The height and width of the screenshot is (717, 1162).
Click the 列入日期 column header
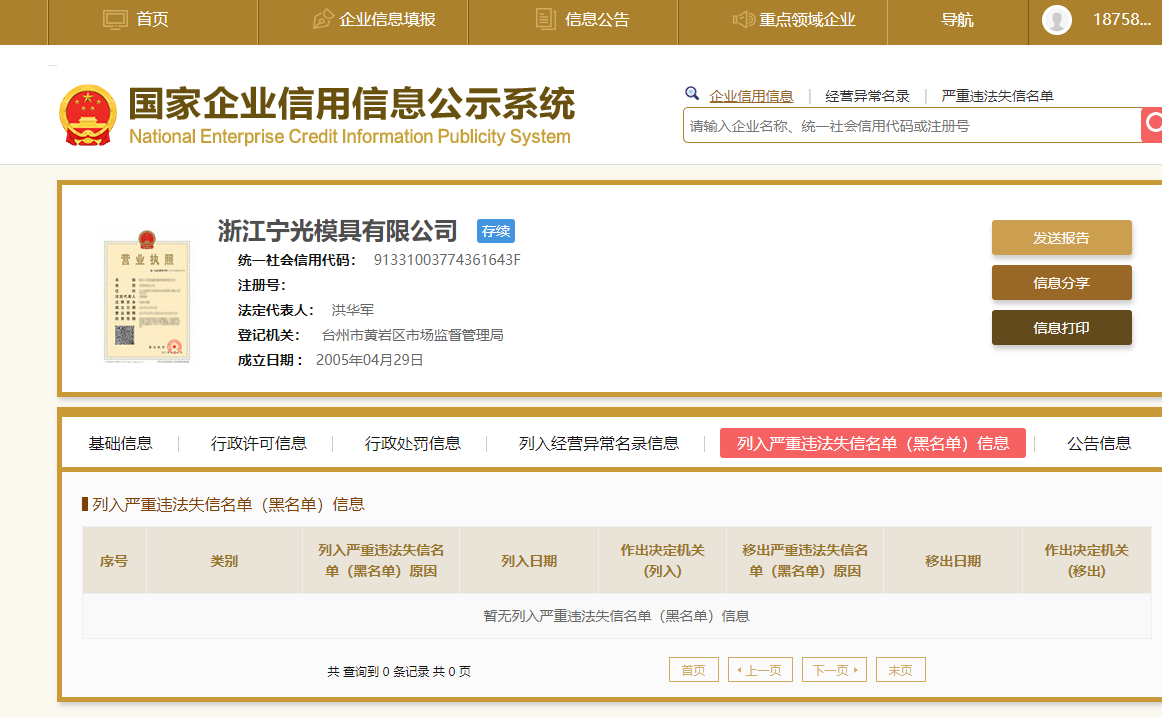click(x=529, y=561)
